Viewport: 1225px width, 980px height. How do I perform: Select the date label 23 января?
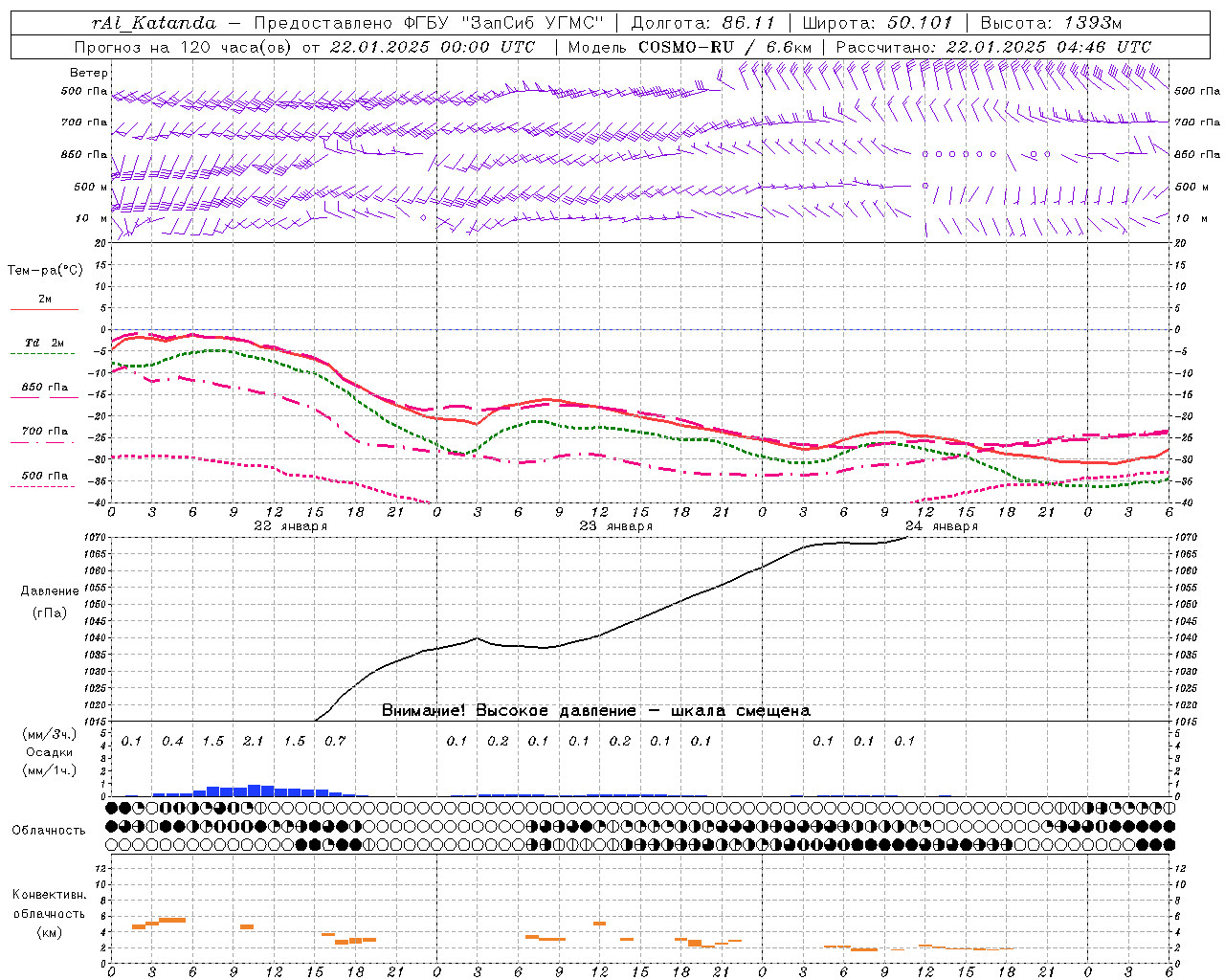(x=616, y=526)
